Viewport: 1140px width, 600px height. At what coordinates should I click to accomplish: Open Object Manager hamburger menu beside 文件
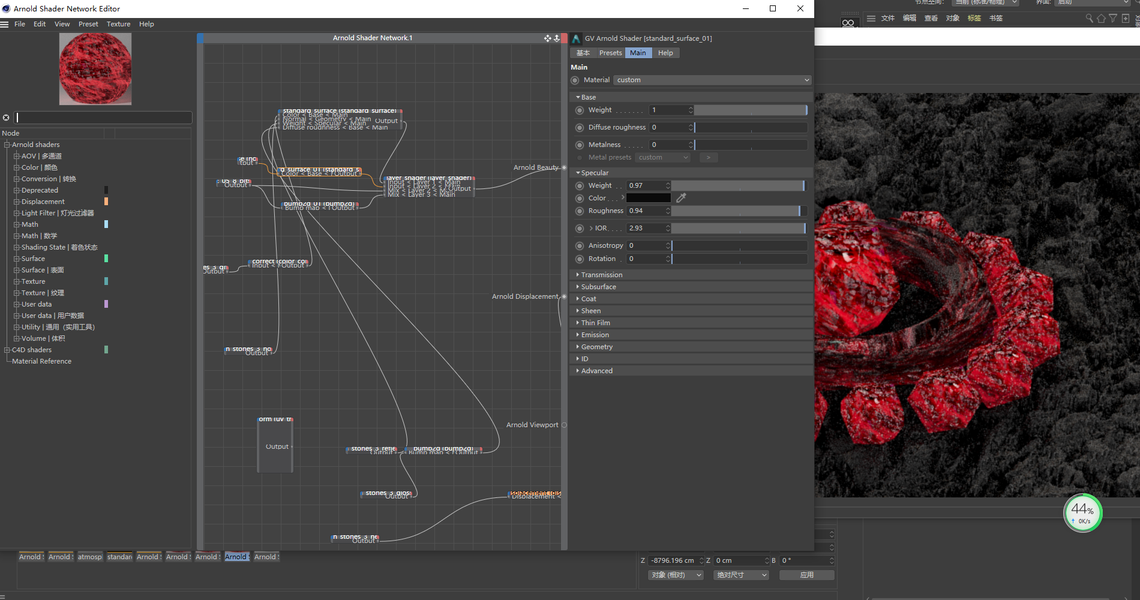tap(870, 18)
